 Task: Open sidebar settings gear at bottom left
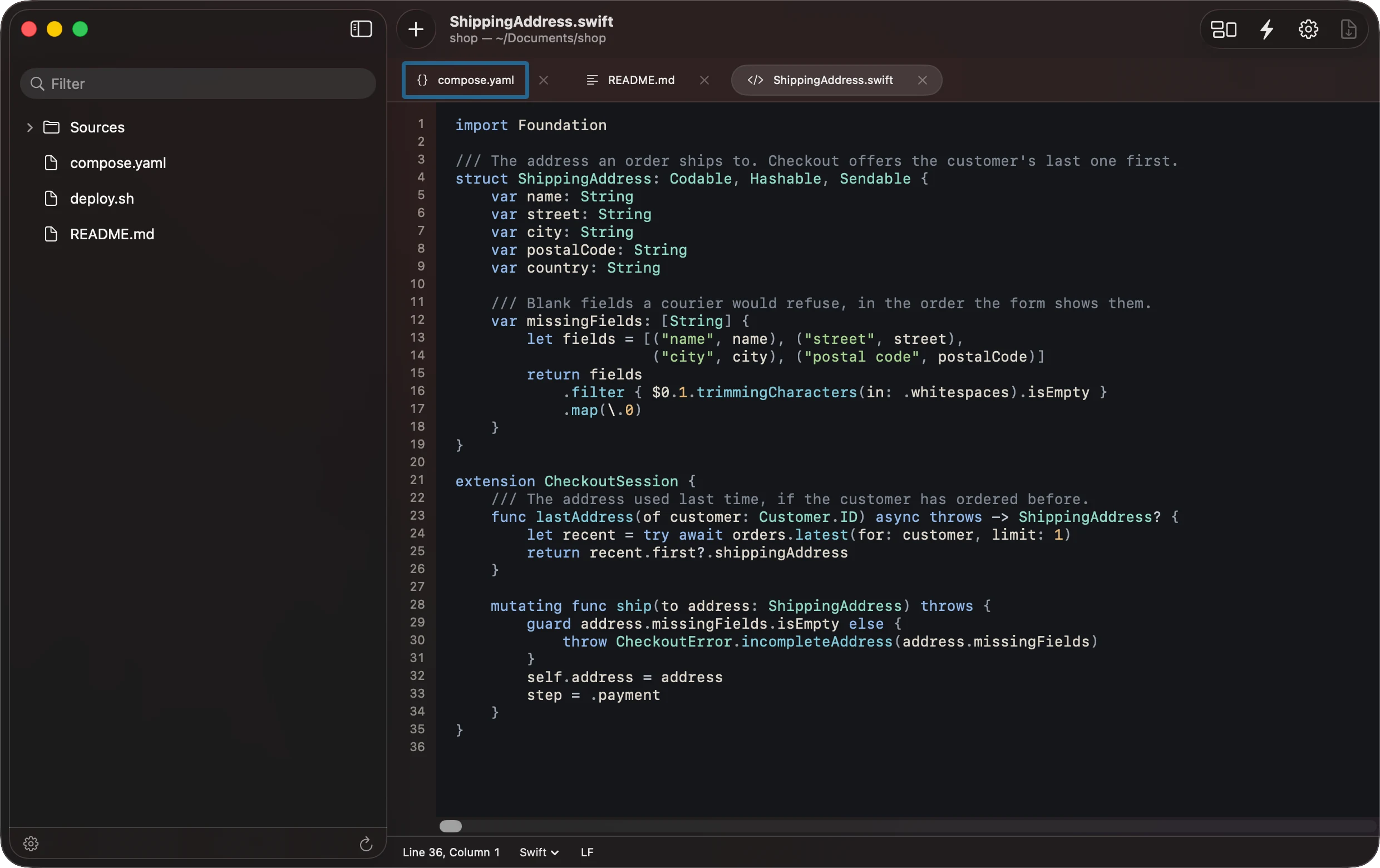tap(31, 844)
